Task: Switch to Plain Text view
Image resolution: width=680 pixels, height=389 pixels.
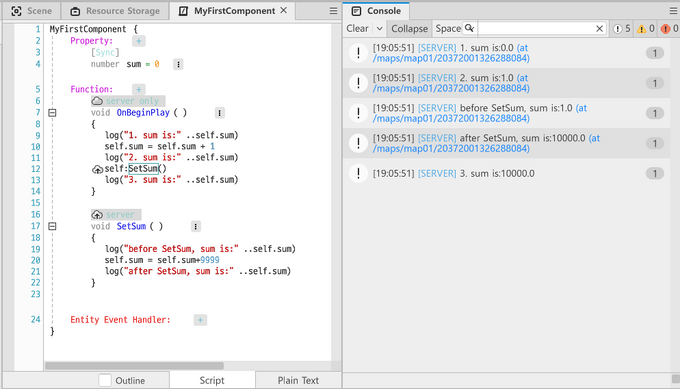Action: (x=298, y=380)
